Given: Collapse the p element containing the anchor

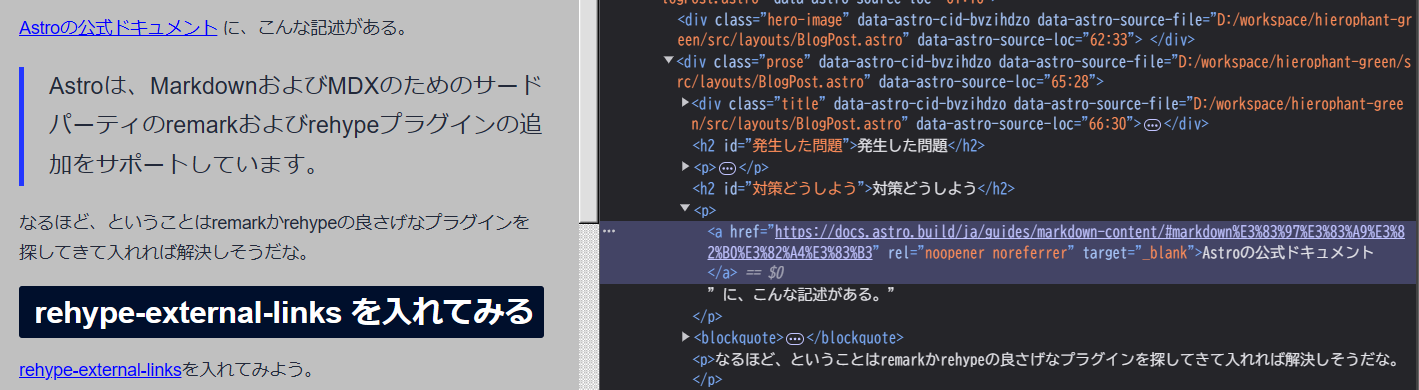Looking at the screenshot, I should tap(685, 209).
